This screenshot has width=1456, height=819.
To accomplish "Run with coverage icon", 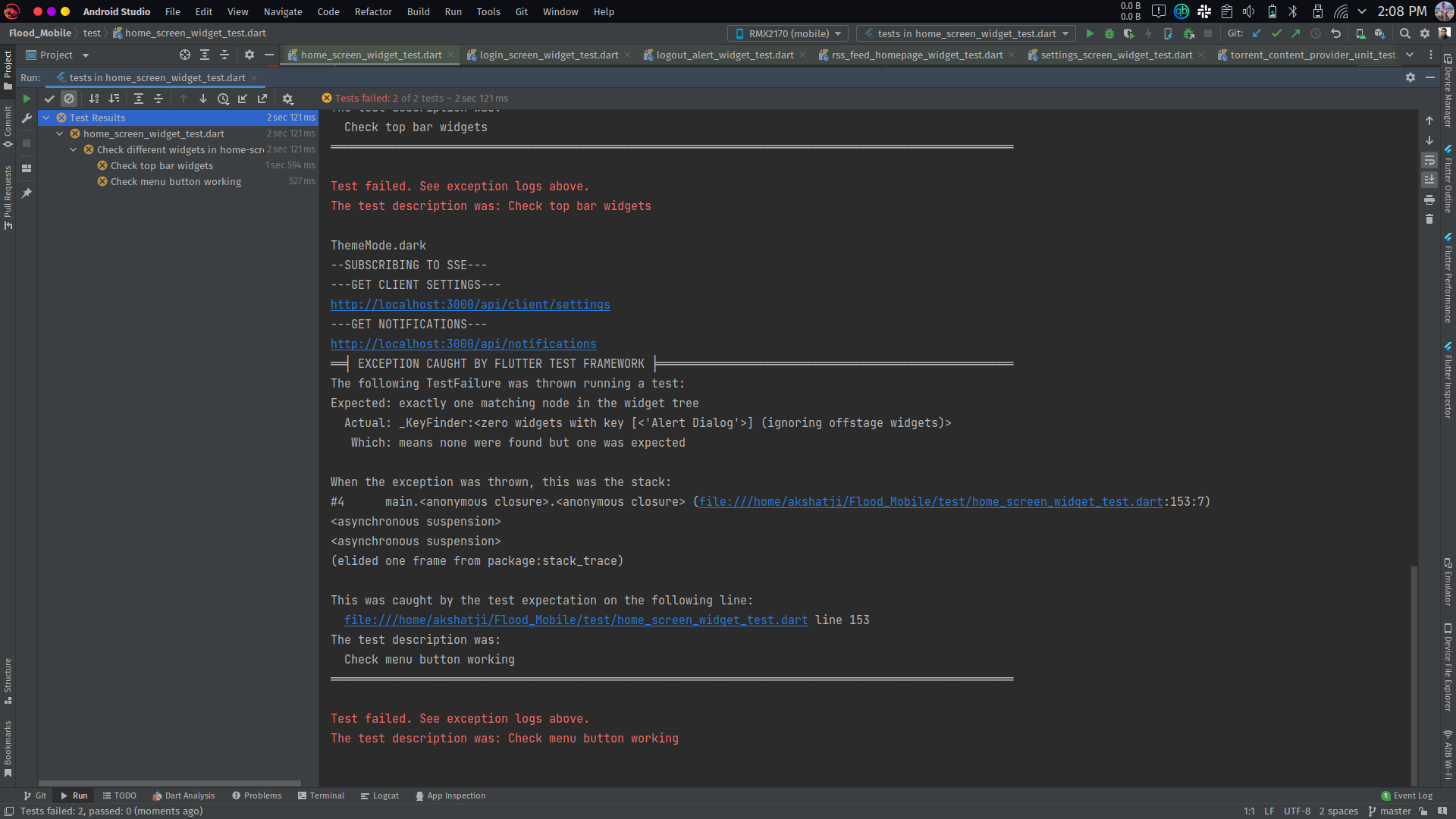I will point(1129,33).
